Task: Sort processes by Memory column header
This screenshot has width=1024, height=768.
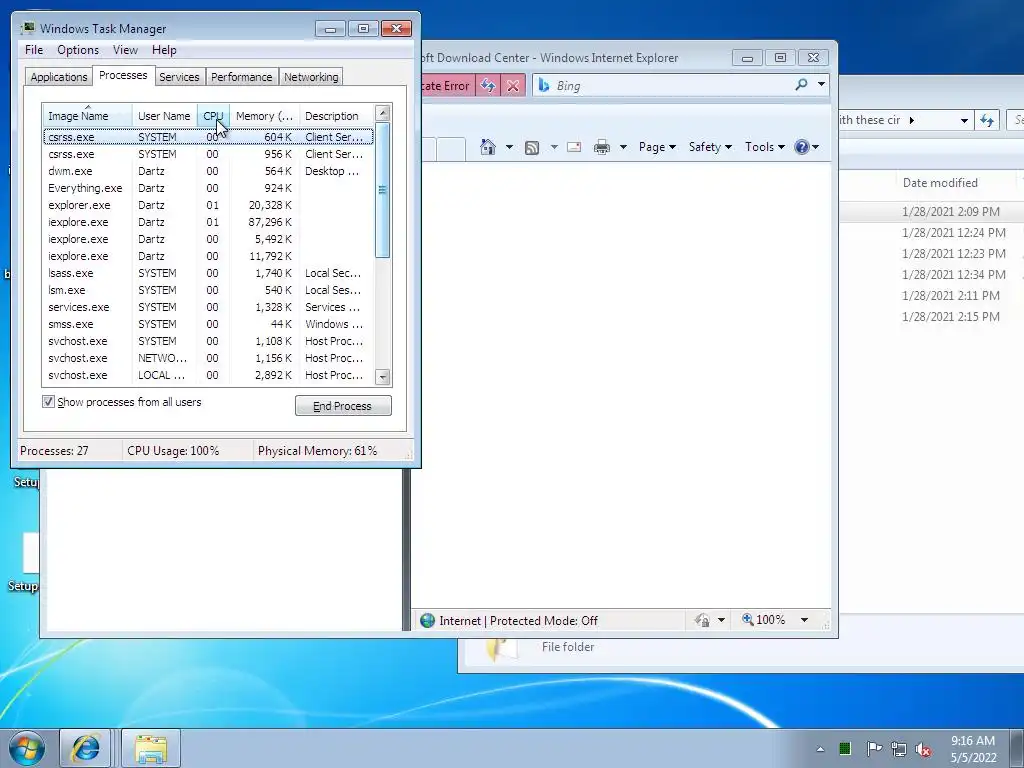Action: (x=264, y=116)
